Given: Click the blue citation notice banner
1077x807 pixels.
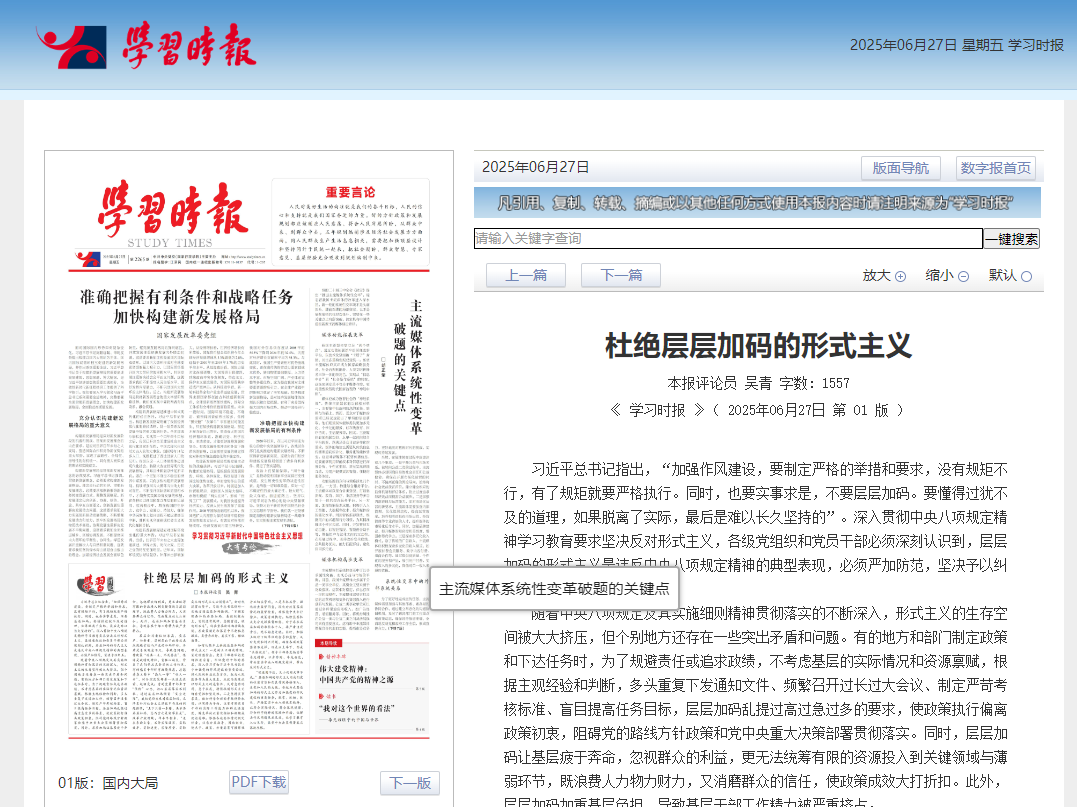Looking at the screenshot, I should coord(757,203).
